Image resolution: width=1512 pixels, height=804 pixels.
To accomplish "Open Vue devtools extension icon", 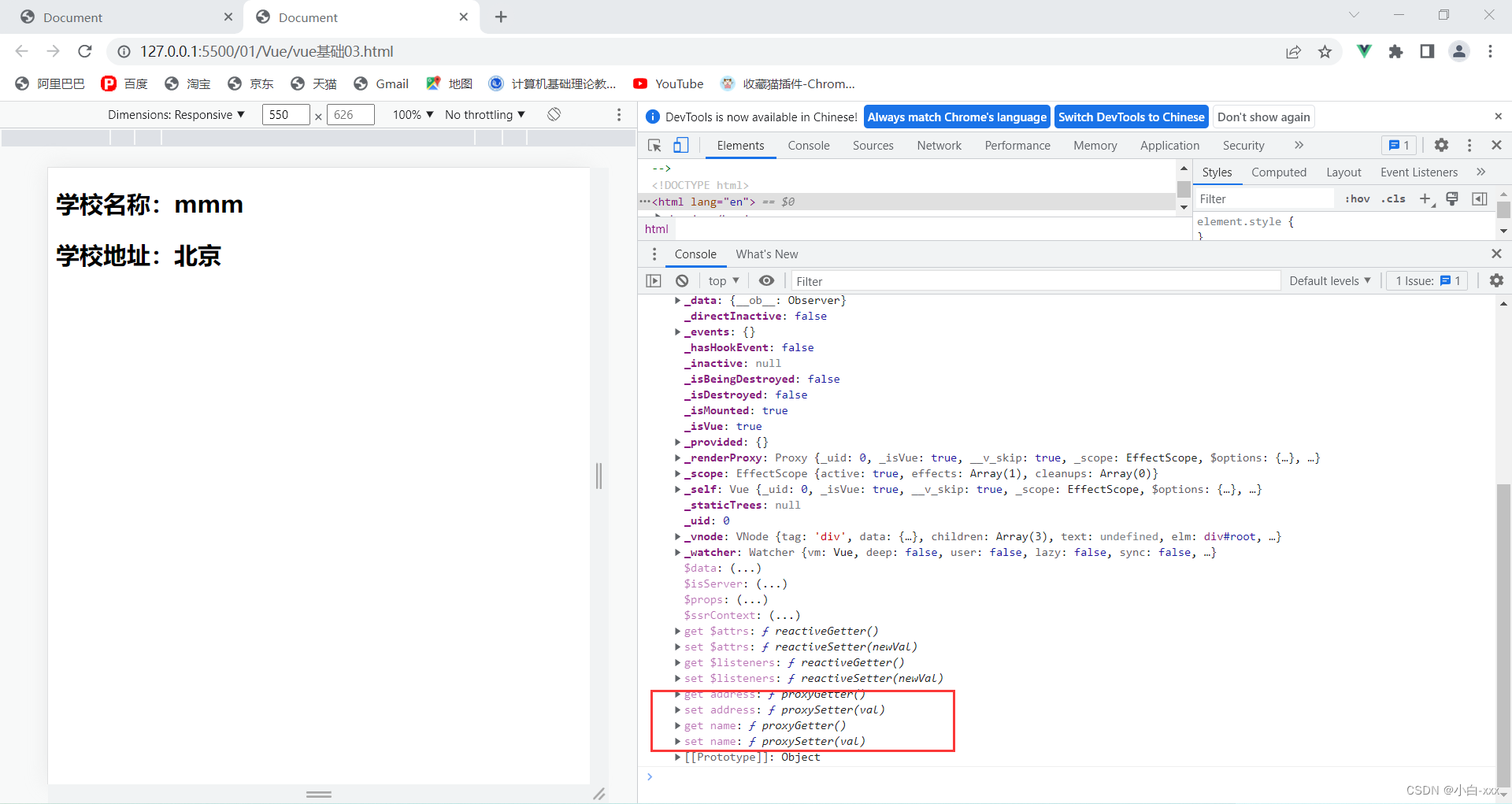I will coord(1364,51).
